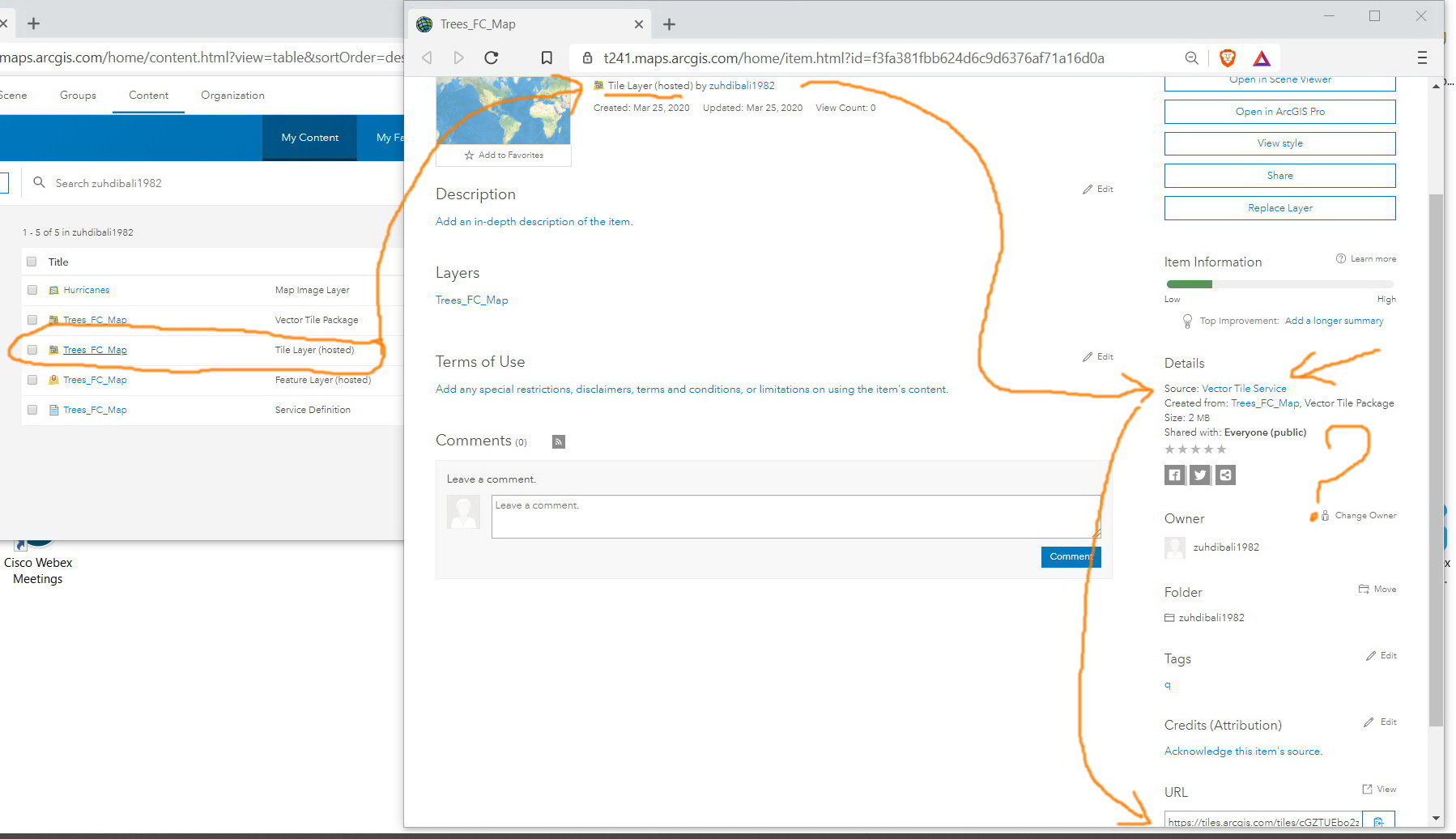
Task: Copy the item URL to clipboard
Action: [1379, 820]
